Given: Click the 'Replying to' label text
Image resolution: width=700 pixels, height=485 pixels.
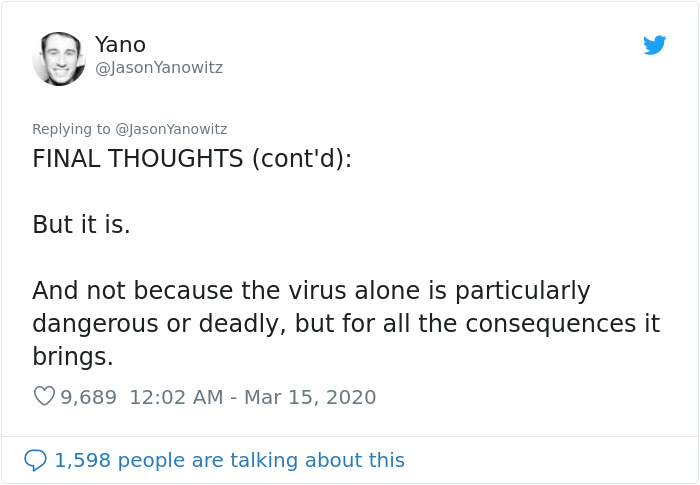Looking at the screenshot, I should coord(72,129).
